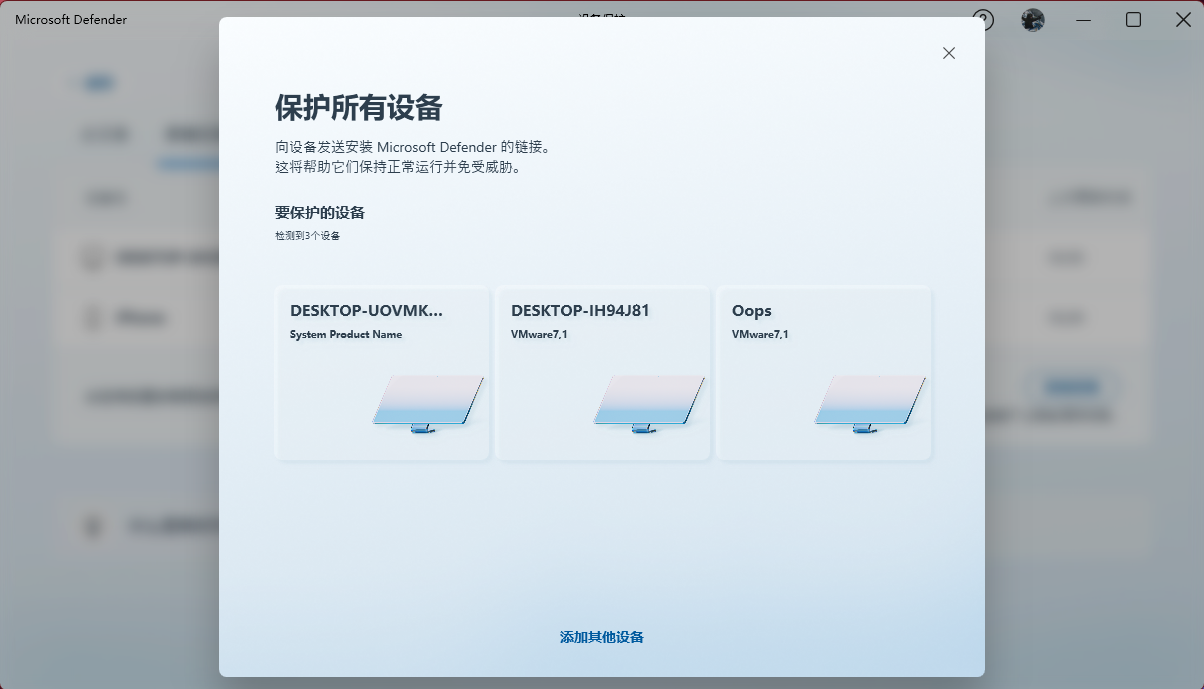The image size is (1204, 689).
Task: Select the DESKTOP-UOVMK device card
Action: 382,373
